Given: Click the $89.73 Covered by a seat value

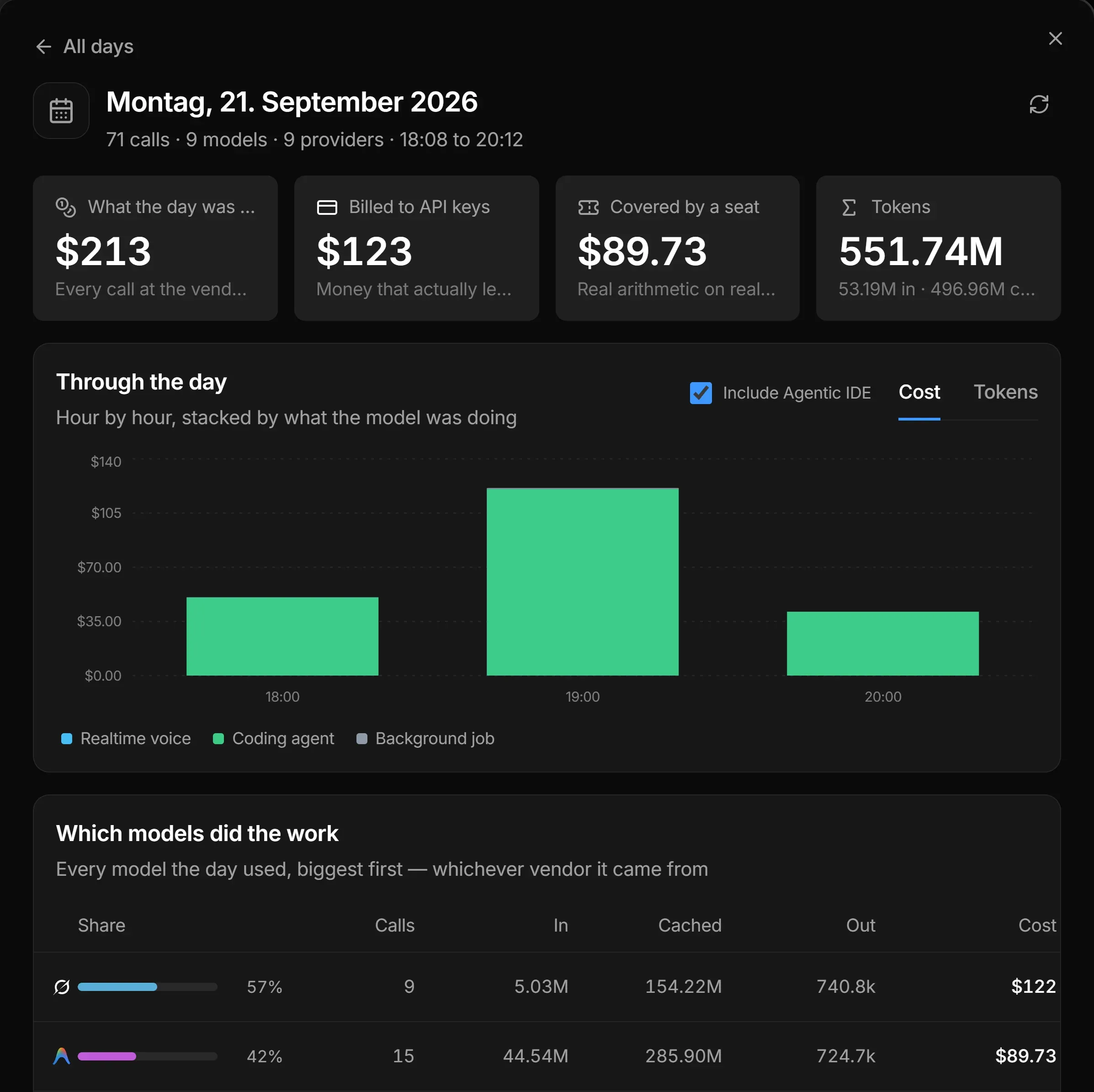Looking at the screenshot, I should tap(643, 251).
